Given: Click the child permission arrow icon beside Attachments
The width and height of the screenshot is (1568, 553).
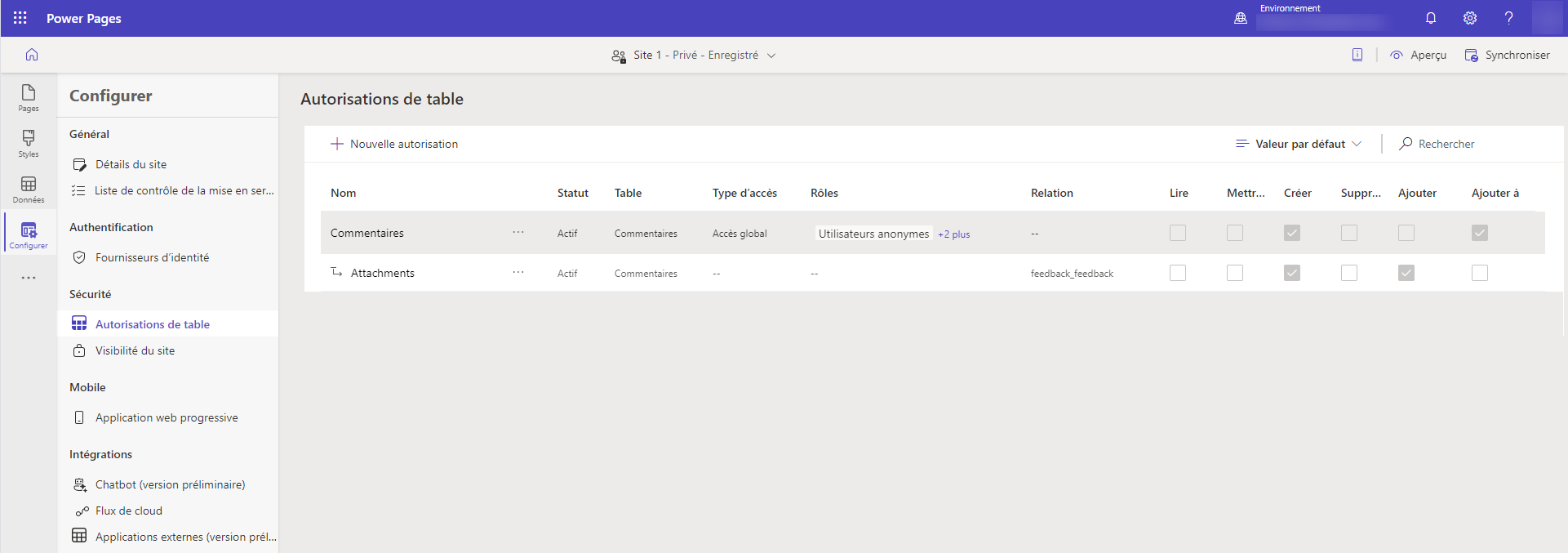Looking at the screenshot, I should [336, 272].
